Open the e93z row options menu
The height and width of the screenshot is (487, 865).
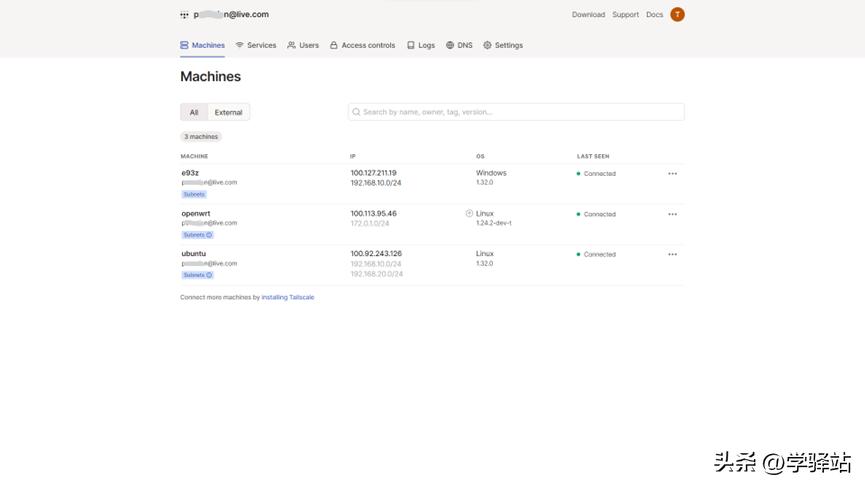tap(672, 174)
